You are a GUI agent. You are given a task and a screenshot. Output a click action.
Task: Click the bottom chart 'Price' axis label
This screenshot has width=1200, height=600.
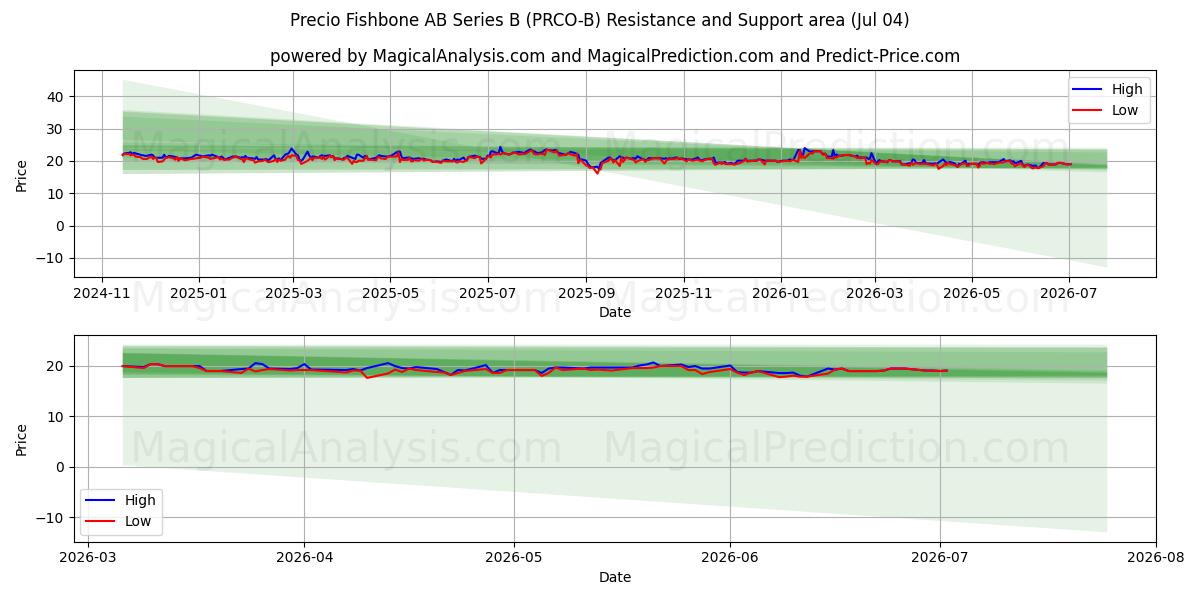[22, 439]
